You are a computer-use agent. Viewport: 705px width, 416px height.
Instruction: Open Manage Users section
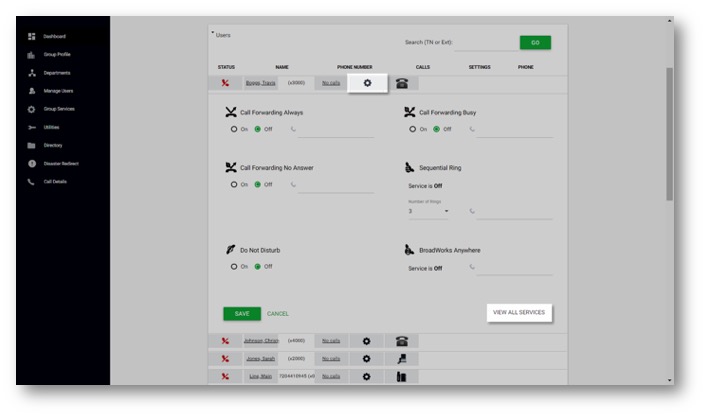click(x=58, y=91)
